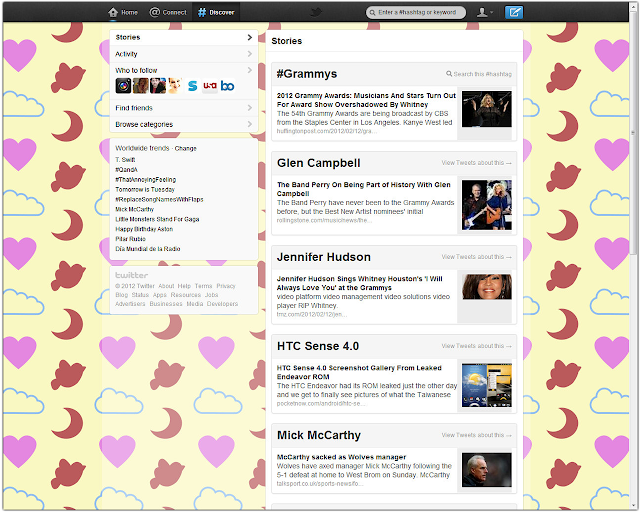Click the chevron next to Stories
The image size is (640, 512).
click(x=250, y=37)
